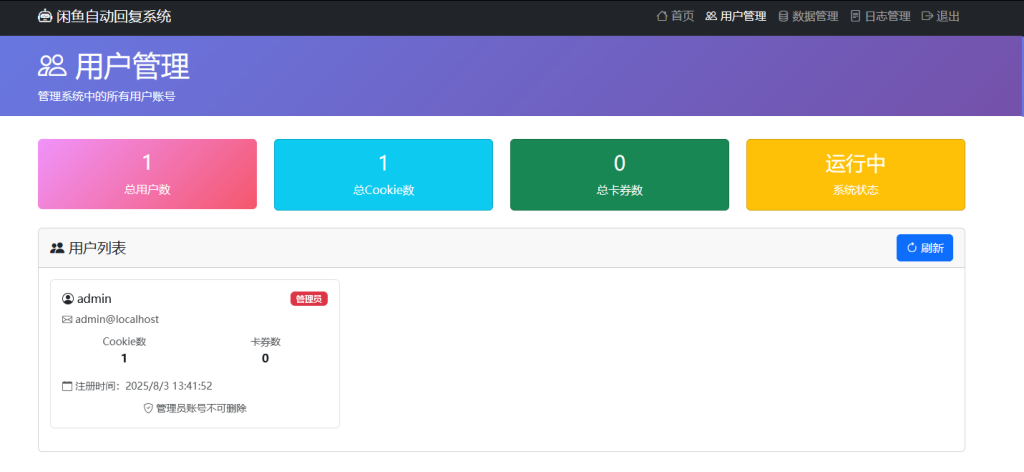Click the home icon beside 首页
1024x472 pixels.
pos(661,16)
